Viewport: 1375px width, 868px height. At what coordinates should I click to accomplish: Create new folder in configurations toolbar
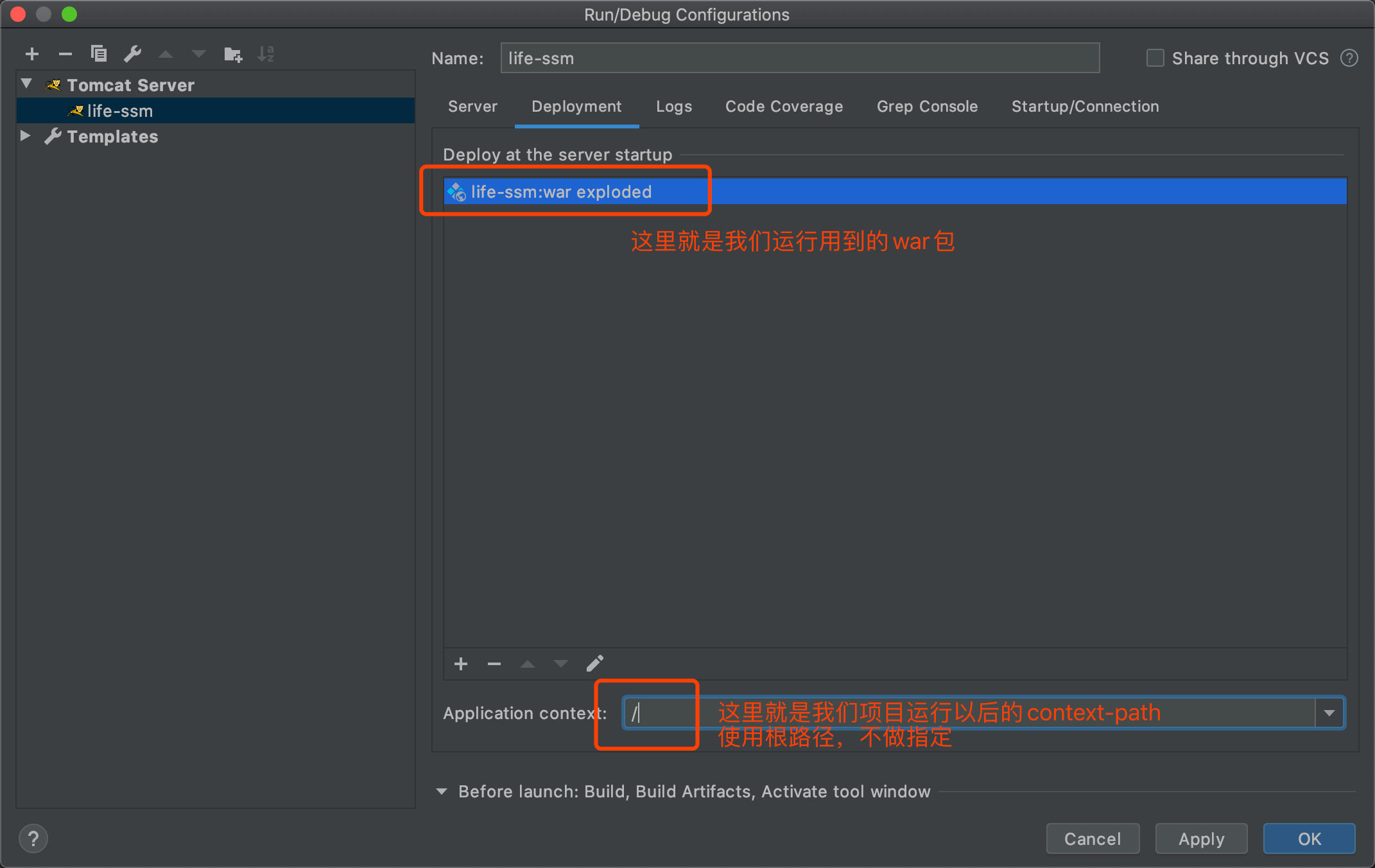(x=232, y=54)
